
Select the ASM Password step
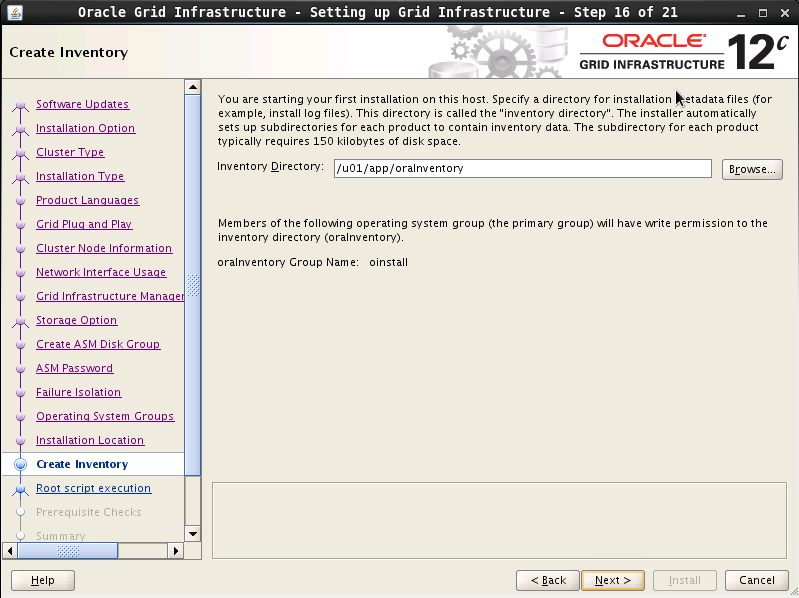(x=74, y=368)
